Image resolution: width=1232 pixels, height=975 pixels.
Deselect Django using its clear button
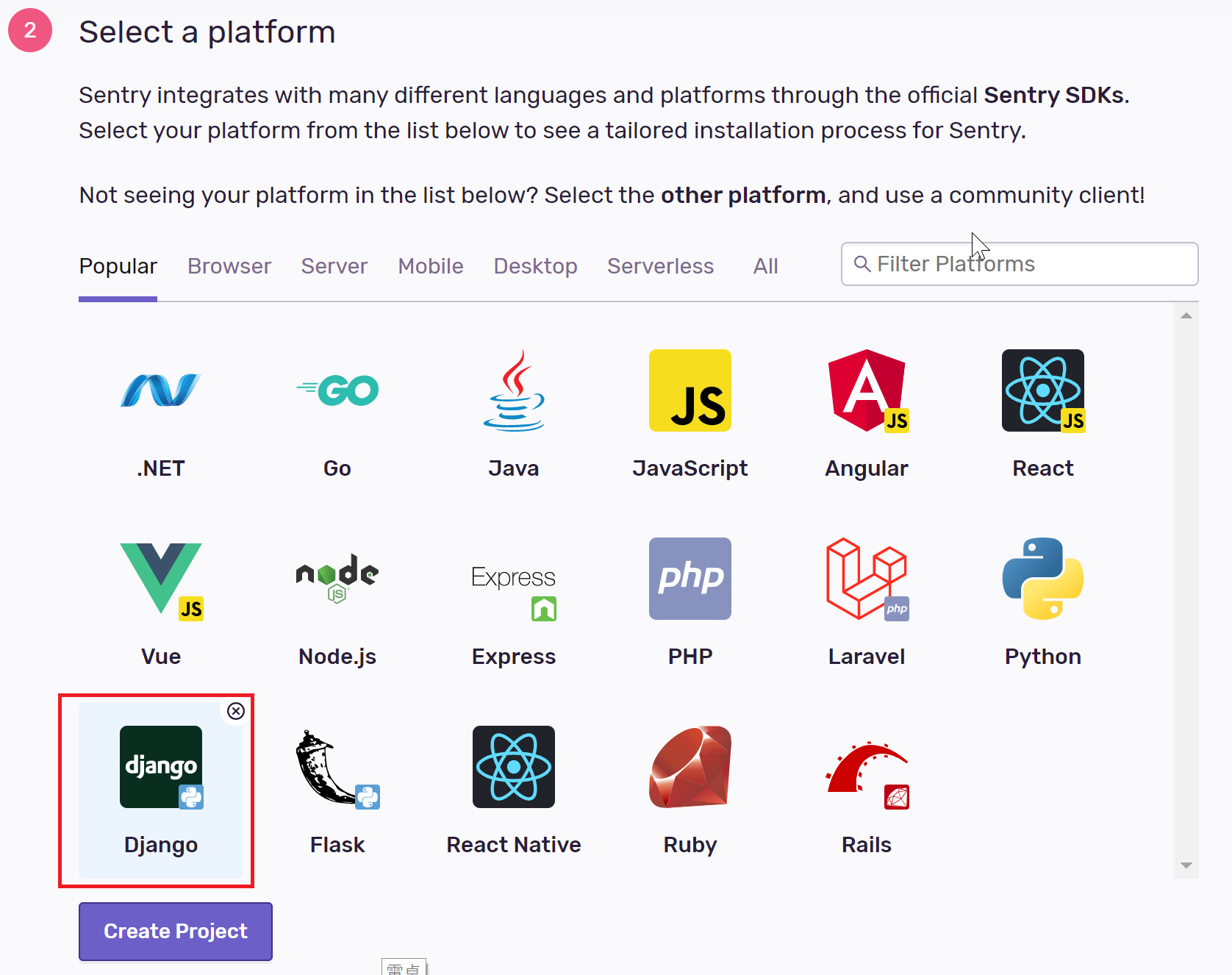coord(236,711)
